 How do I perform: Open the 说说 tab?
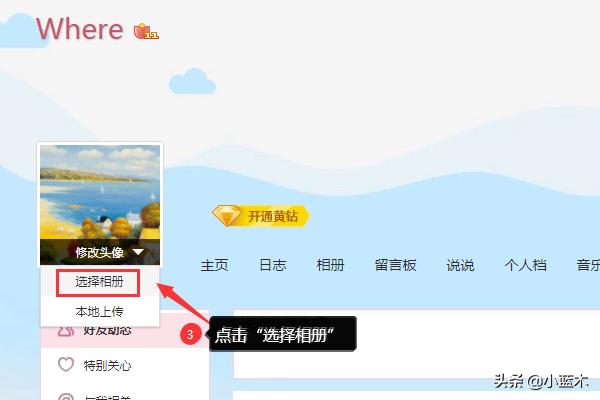[460, 265]
